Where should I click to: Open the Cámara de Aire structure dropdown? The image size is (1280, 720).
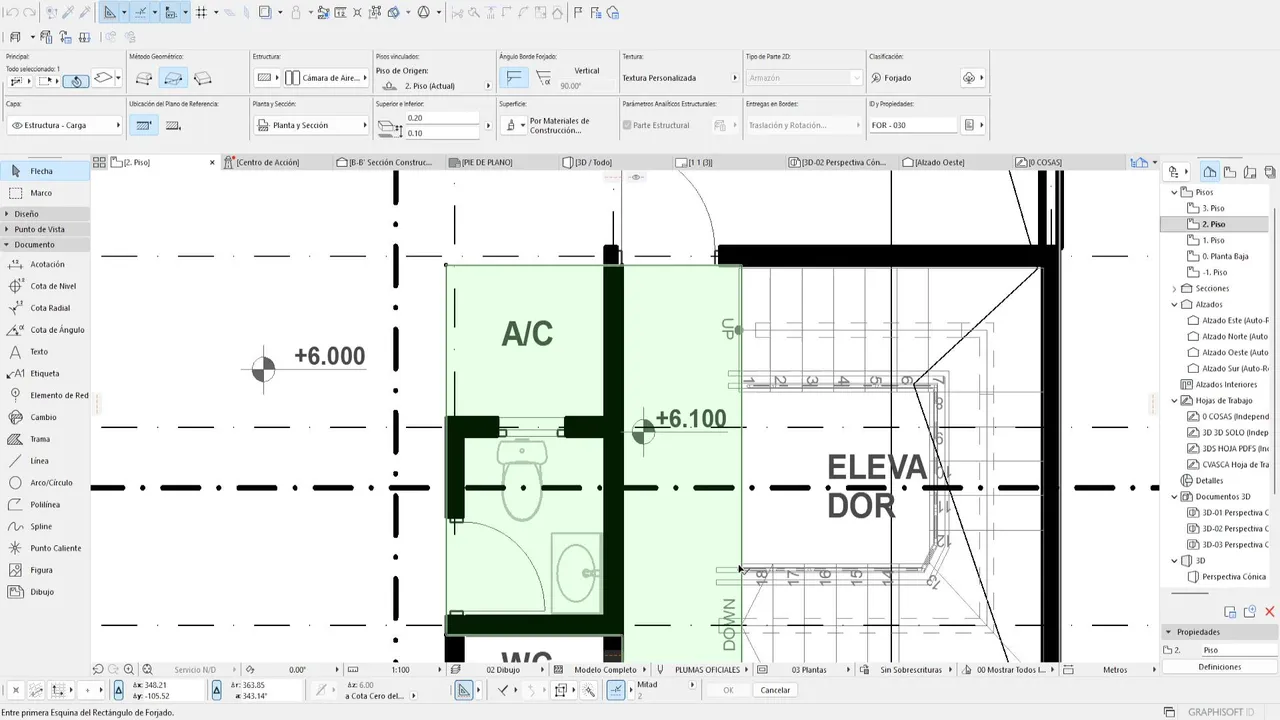click(326, 78)
